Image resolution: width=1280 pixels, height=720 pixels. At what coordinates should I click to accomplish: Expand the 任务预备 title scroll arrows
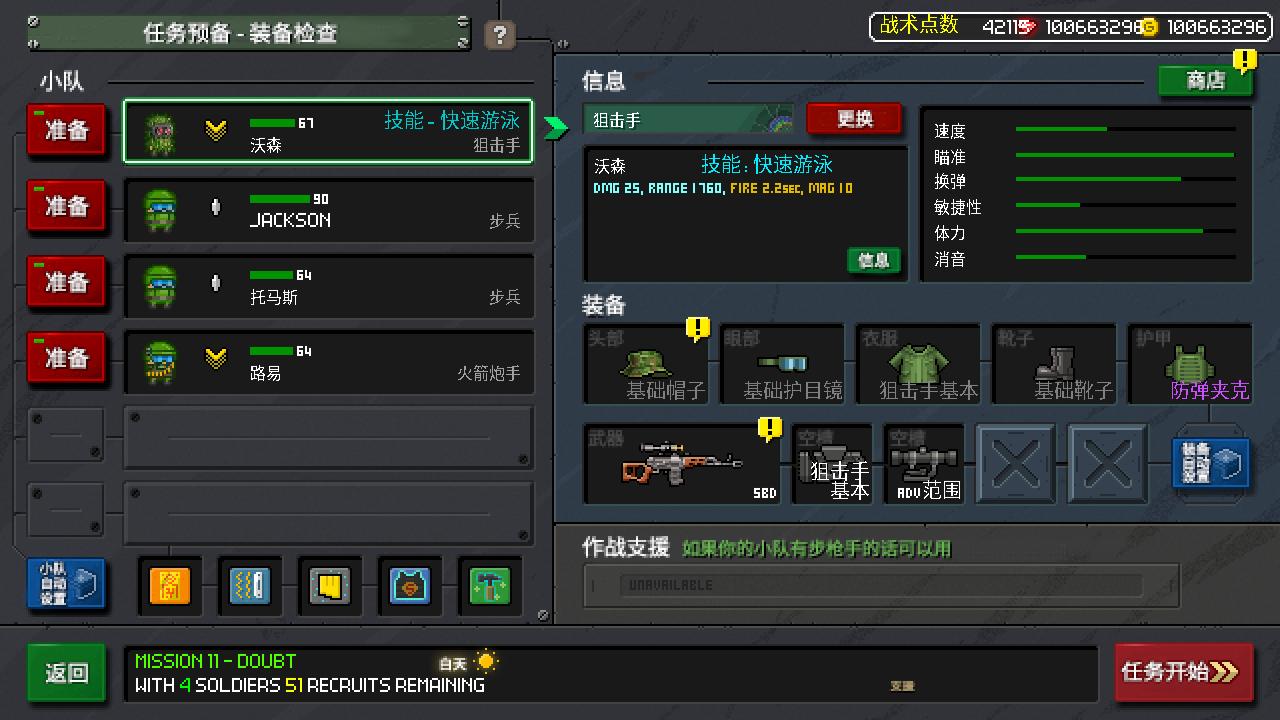tap(462, 32)
